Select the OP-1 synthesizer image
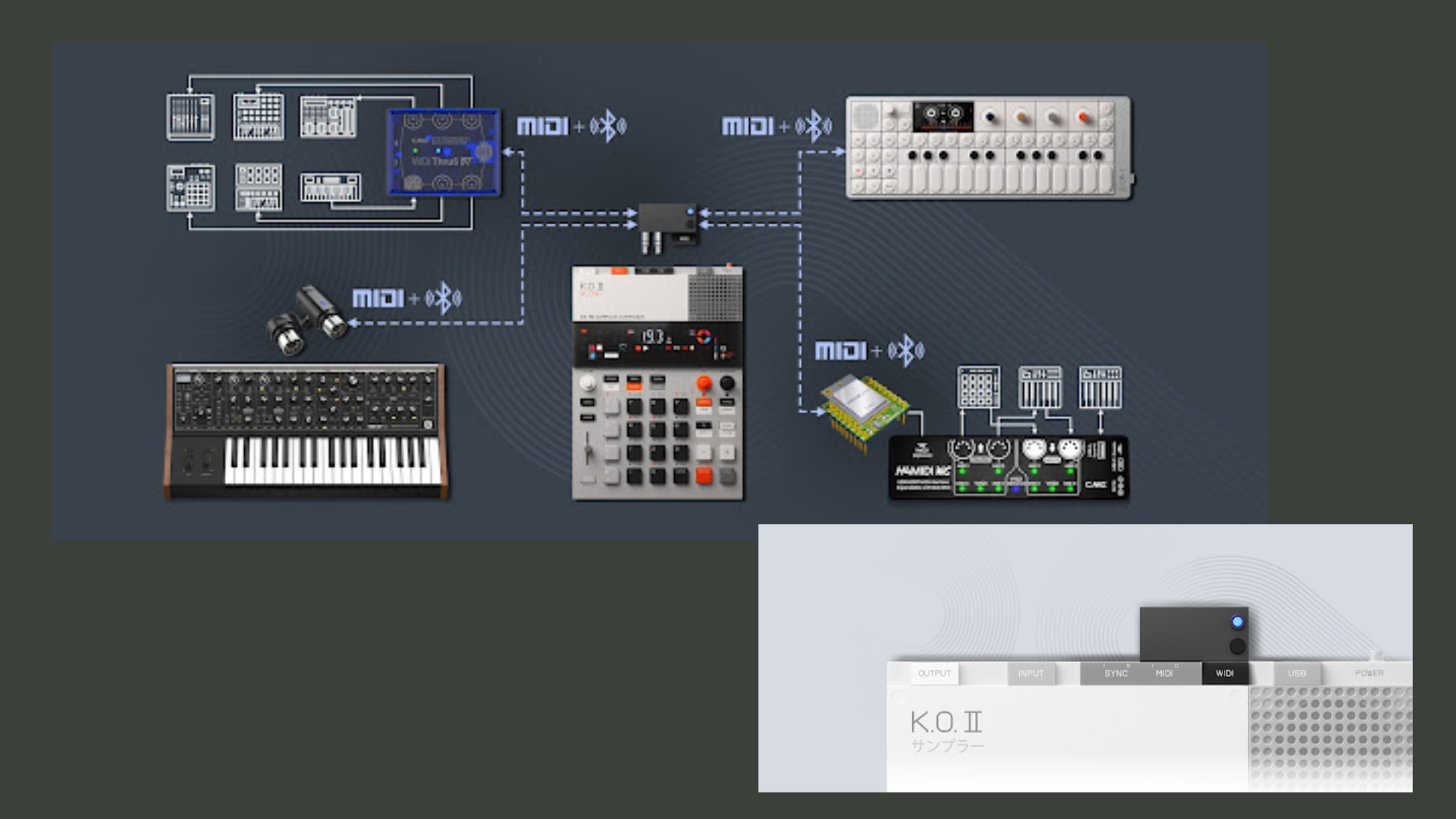The width and height of the screenshot is (1456, 819). pos(989,147)
